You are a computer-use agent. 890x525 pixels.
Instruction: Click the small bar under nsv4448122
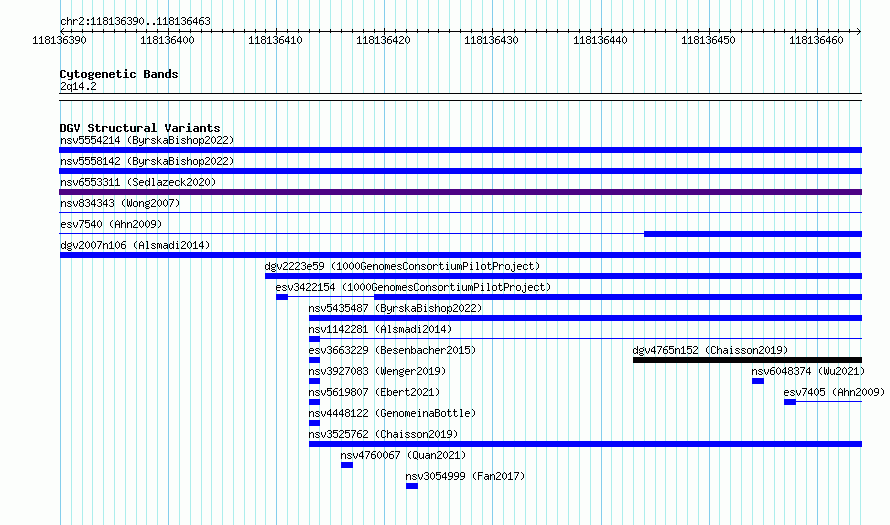click(314, 423)
